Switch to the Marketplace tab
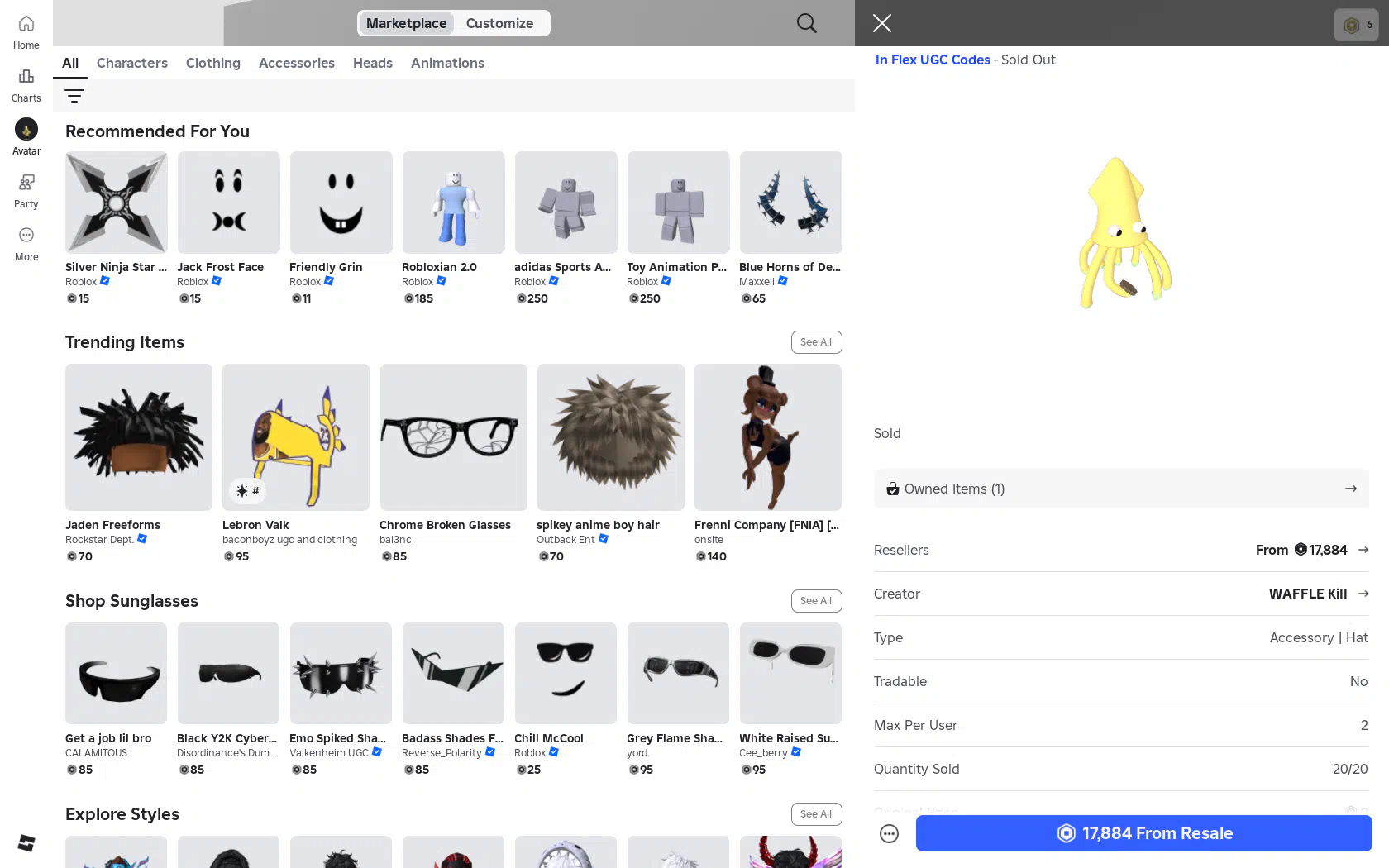The image size is (1389, 868). click(406, 23)
